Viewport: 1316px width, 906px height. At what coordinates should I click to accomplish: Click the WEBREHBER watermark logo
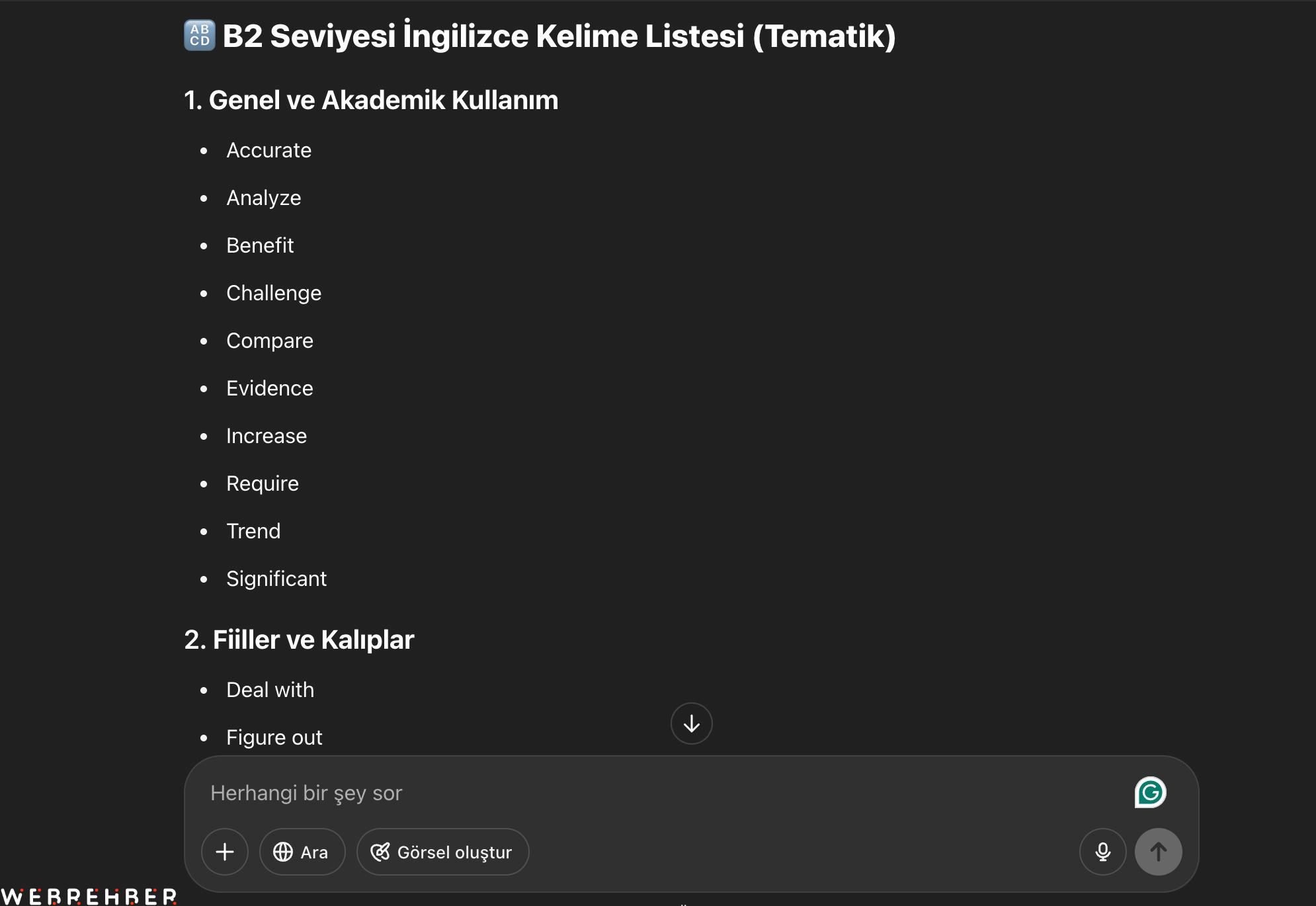tap(89, 897)
